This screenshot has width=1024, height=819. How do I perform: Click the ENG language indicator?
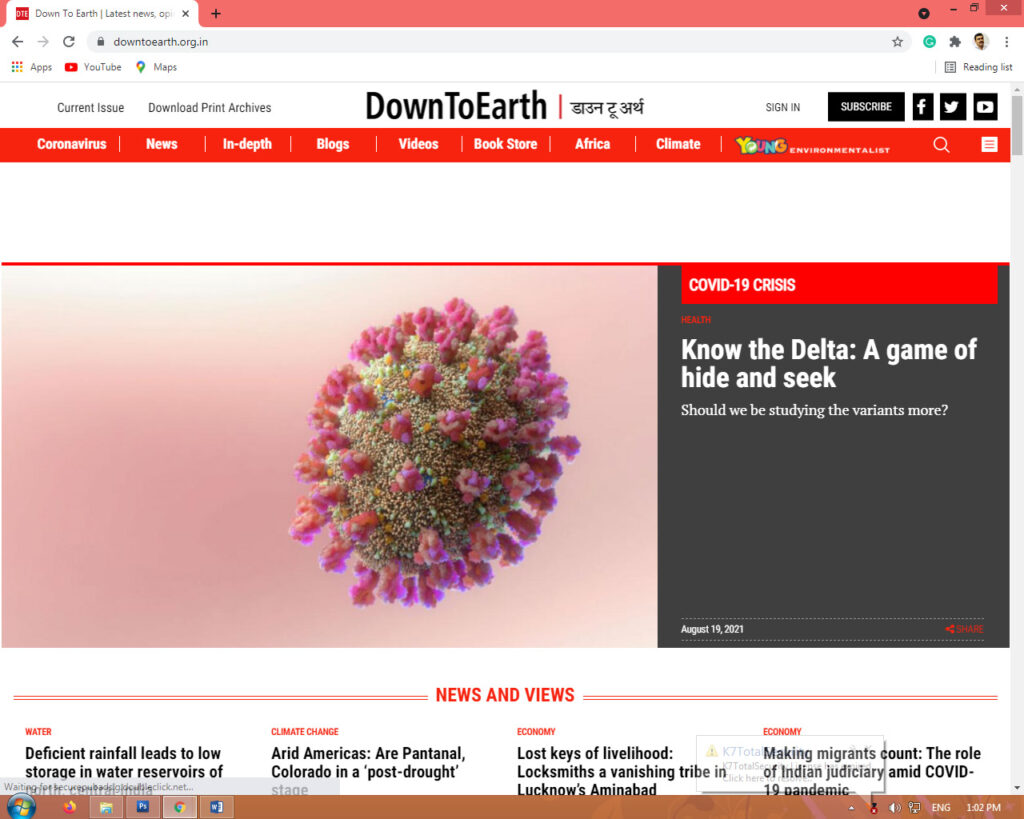(940, 808)
